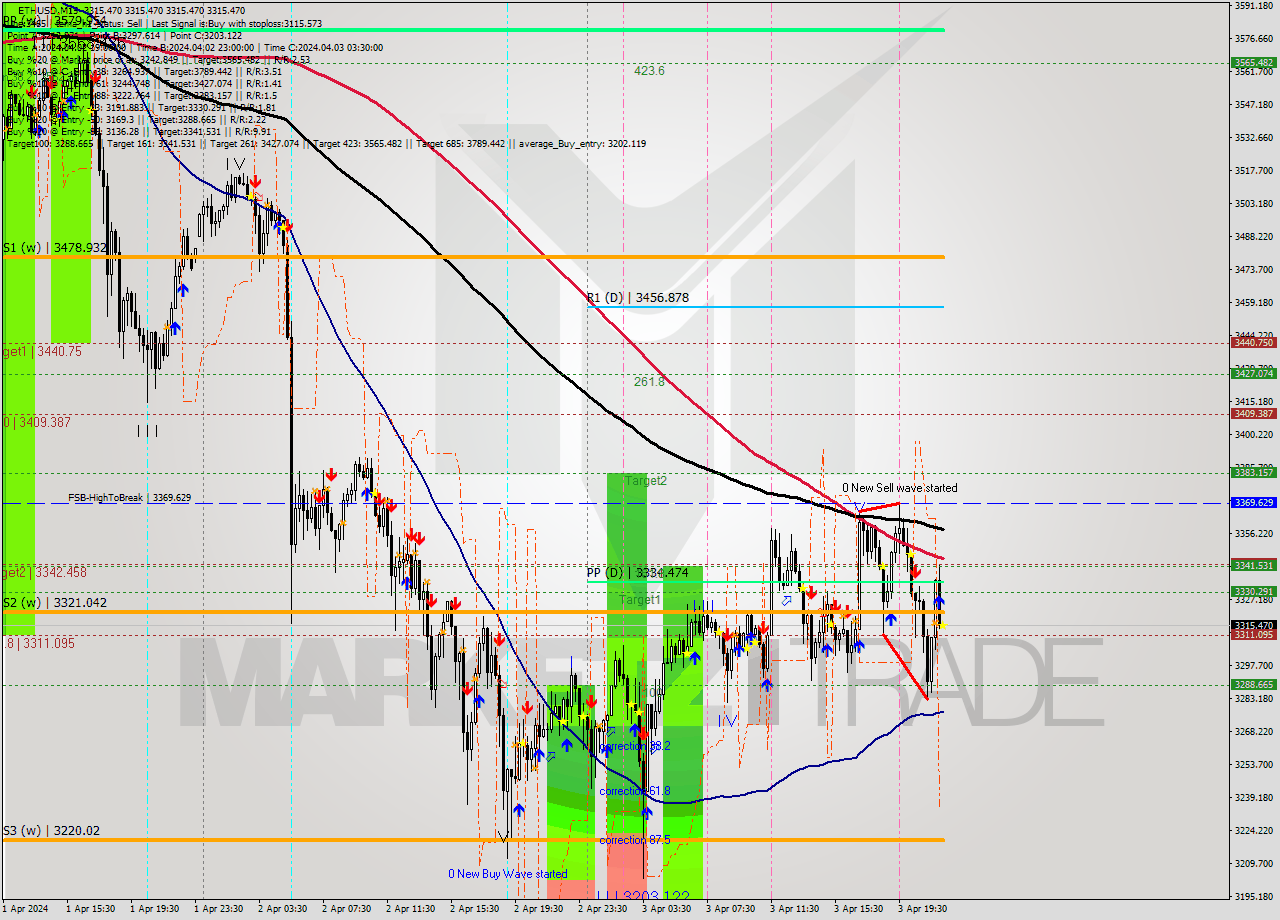The width and height of the screenshot is (1280, 920).
Task: Click the 3253.700 price axis value
Action: (1254, 764)
